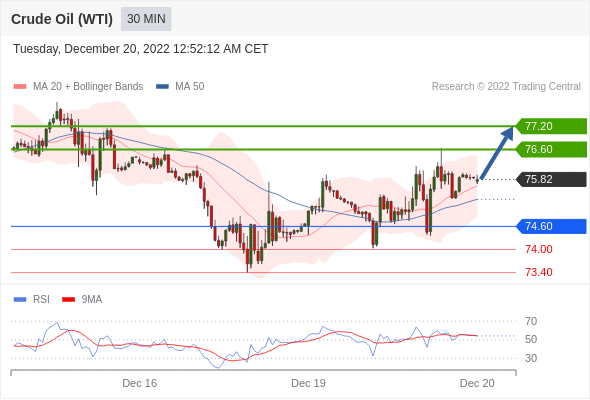Click the Dec 19 date axis label
This screenshot has height=400, width=590.
point(308,383)
